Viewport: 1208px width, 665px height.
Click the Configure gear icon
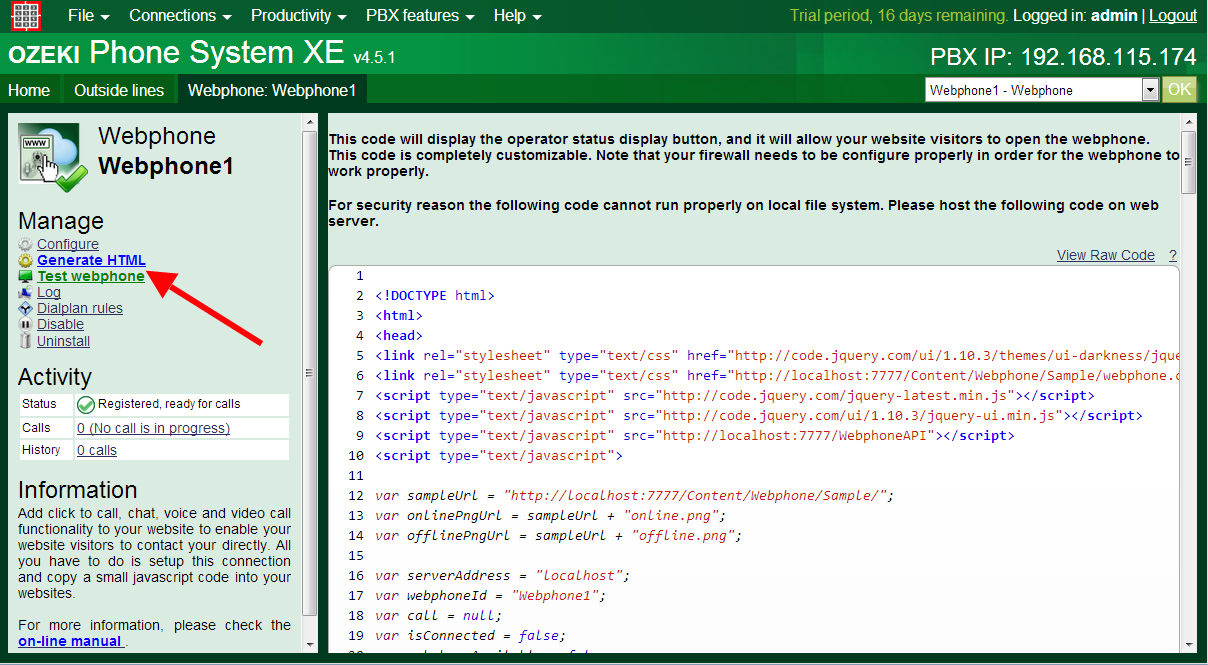tap(26, 244)
